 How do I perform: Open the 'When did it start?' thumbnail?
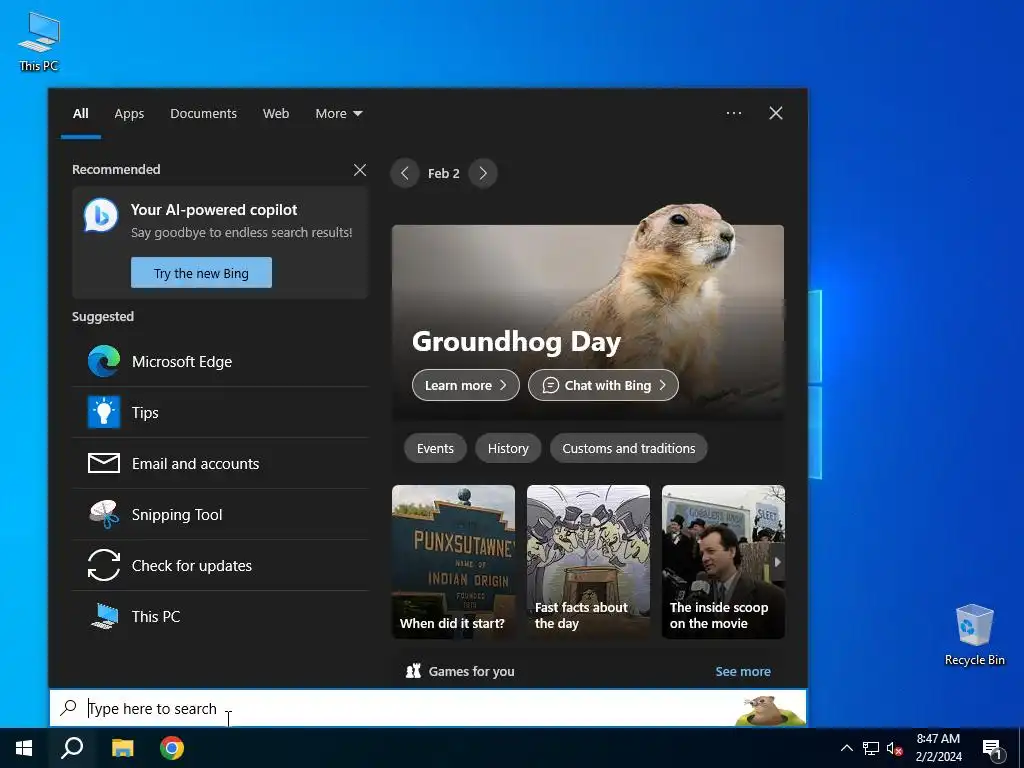[x=453, y=562]
